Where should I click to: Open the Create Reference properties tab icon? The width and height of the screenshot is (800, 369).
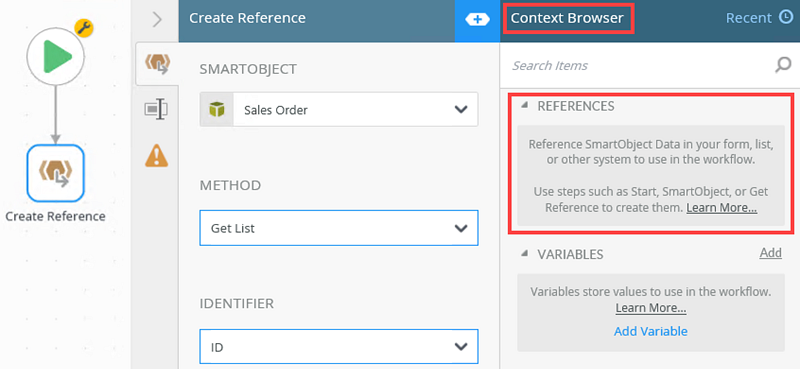click(157, 64)
